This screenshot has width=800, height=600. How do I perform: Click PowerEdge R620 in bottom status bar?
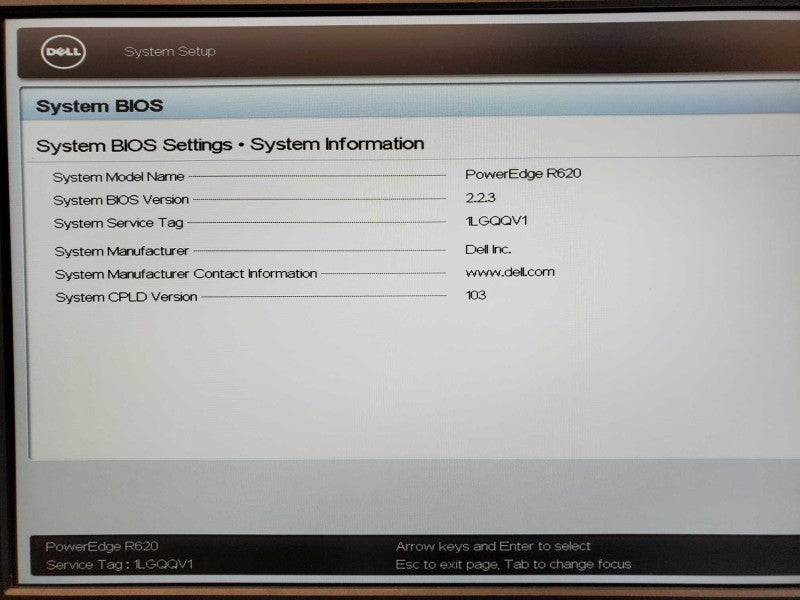(x=102, y=546)
